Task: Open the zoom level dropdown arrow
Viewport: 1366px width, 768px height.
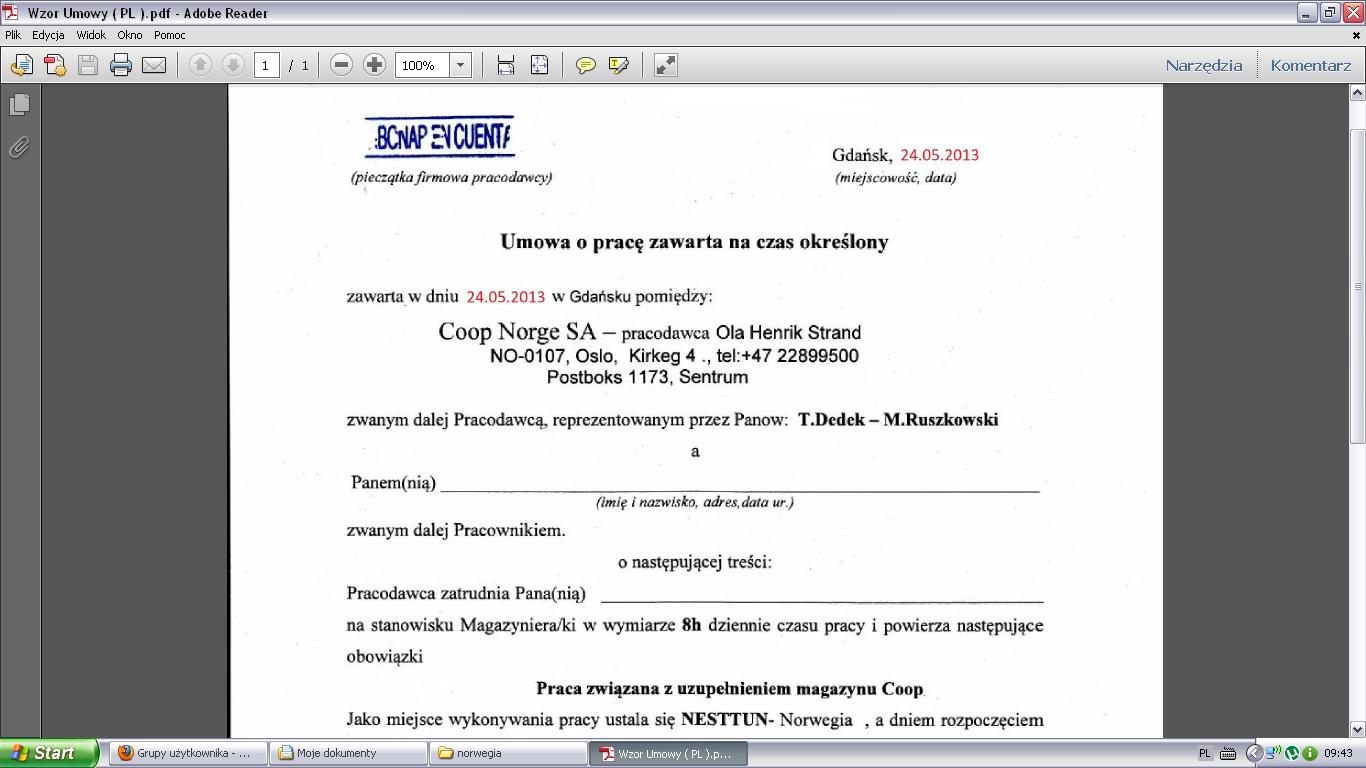Action: 460,65
